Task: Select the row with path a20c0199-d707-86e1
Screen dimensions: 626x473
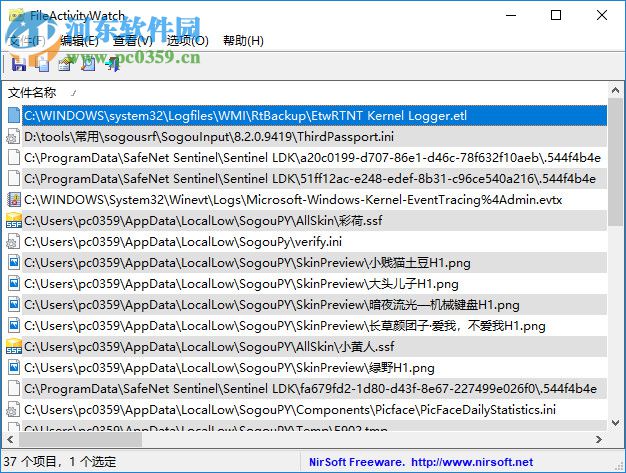Action: pyautogui.click(x=314, y=158)
